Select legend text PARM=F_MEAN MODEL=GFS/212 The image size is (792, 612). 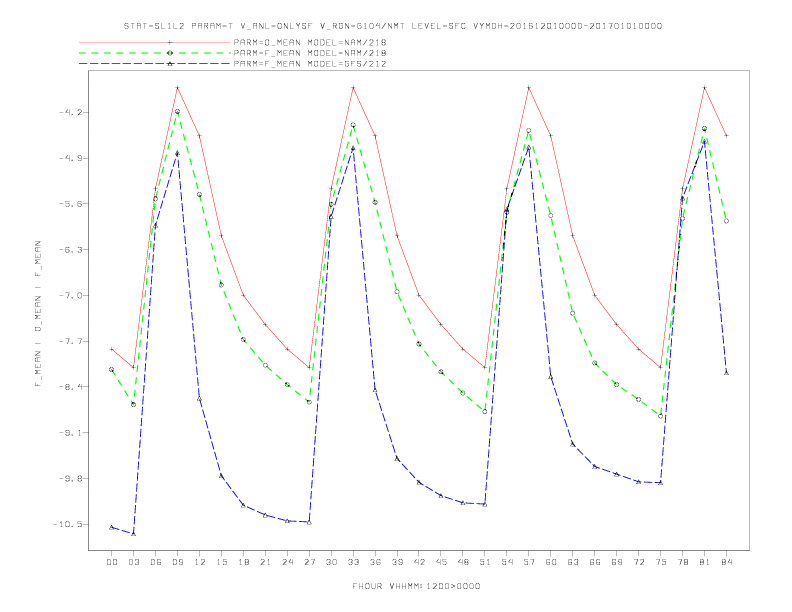(x=310, y=64)
